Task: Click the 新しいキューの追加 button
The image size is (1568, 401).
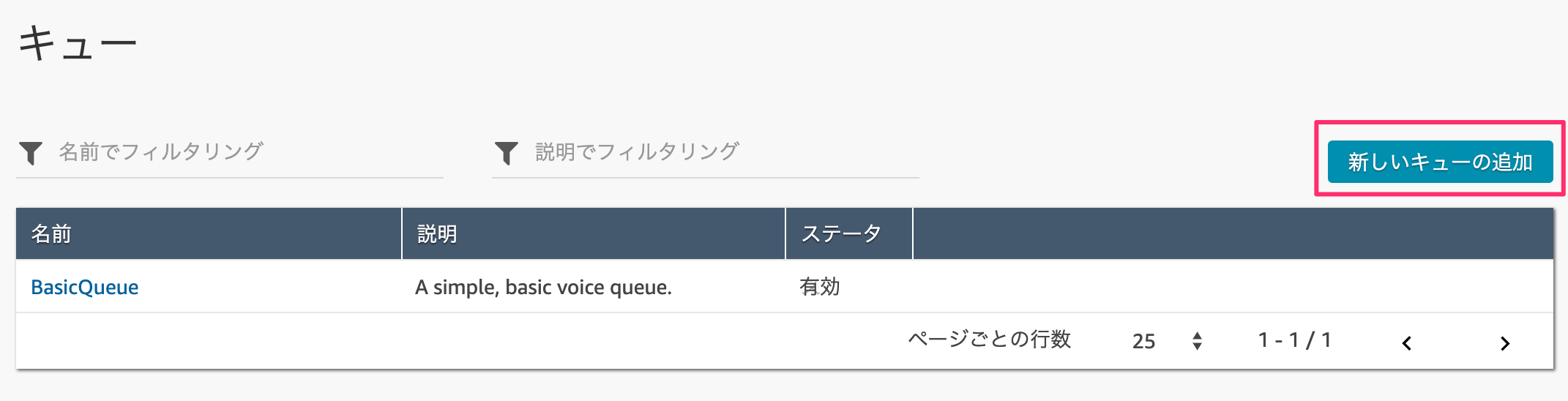Action: 1440,162
